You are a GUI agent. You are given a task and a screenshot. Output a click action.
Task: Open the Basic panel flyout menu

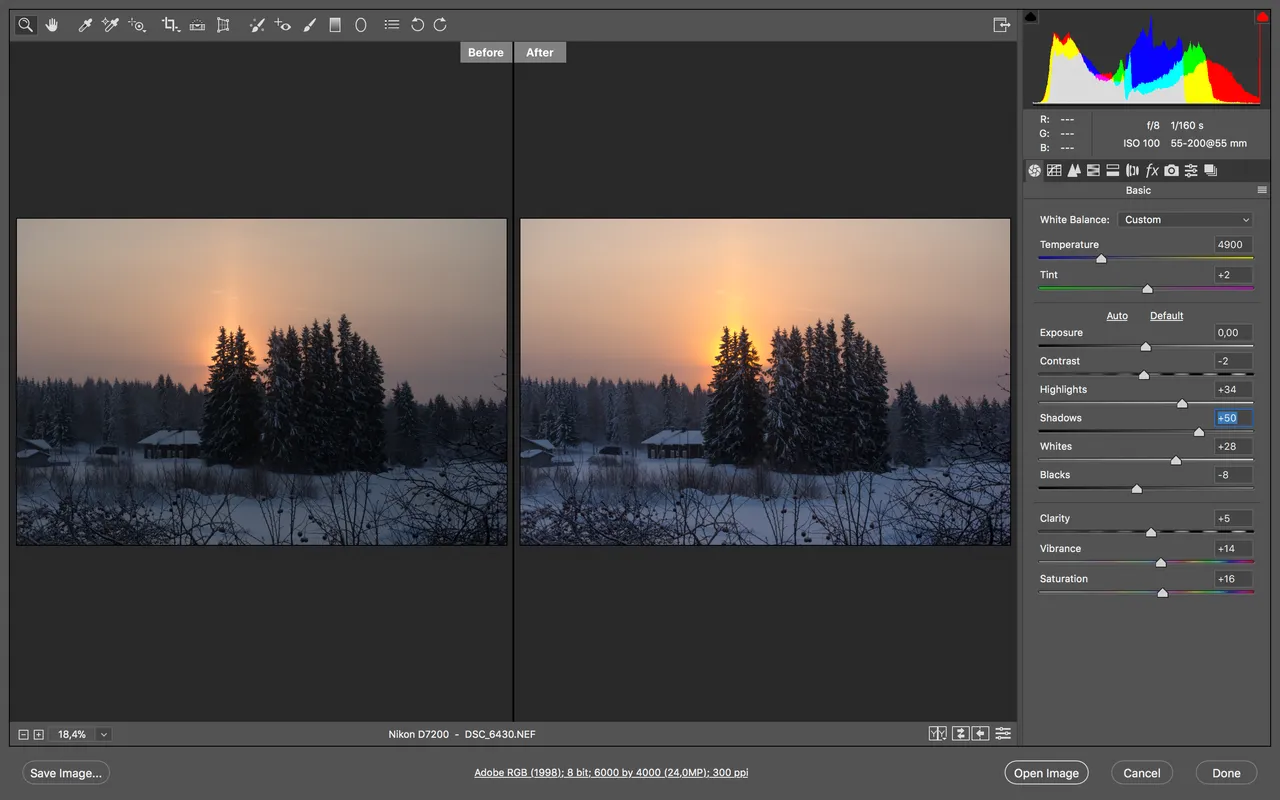[1262, 190]
